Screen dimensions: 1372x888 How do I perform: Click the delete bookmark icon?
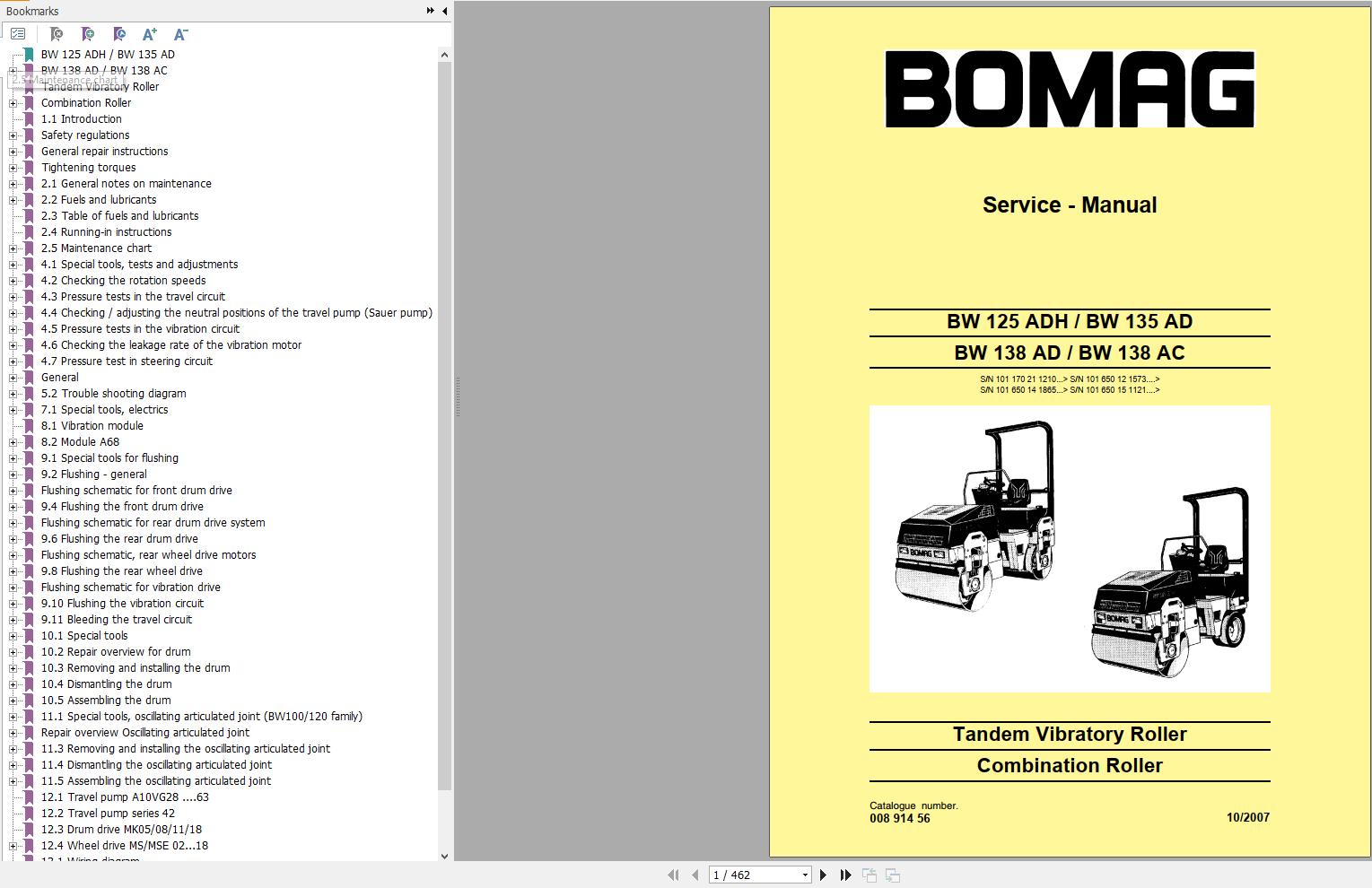click(56, 34)
